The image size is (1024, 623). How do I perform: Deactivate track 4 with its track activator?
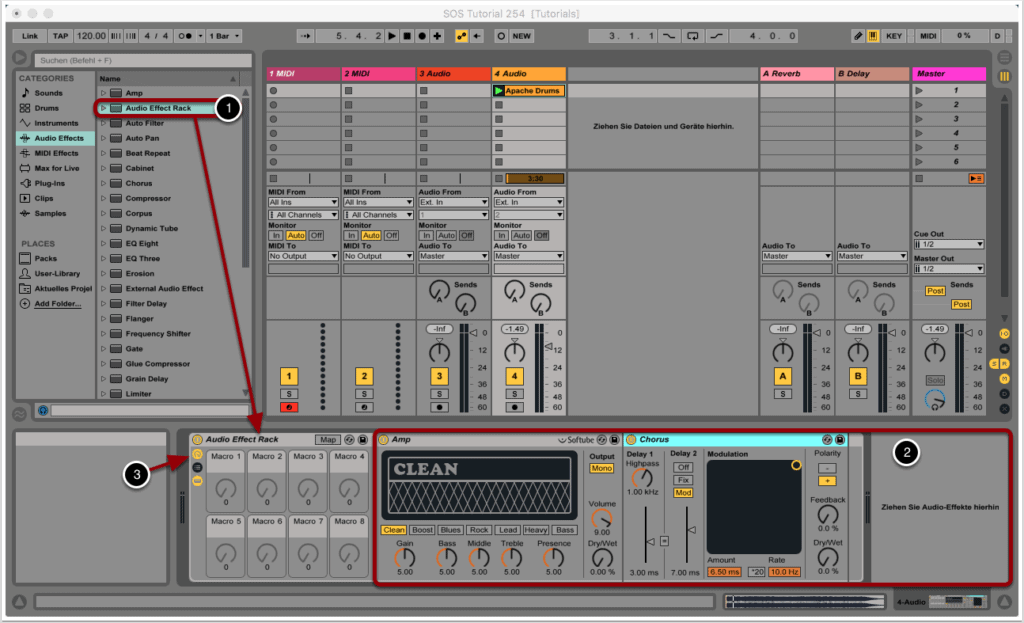514,377
